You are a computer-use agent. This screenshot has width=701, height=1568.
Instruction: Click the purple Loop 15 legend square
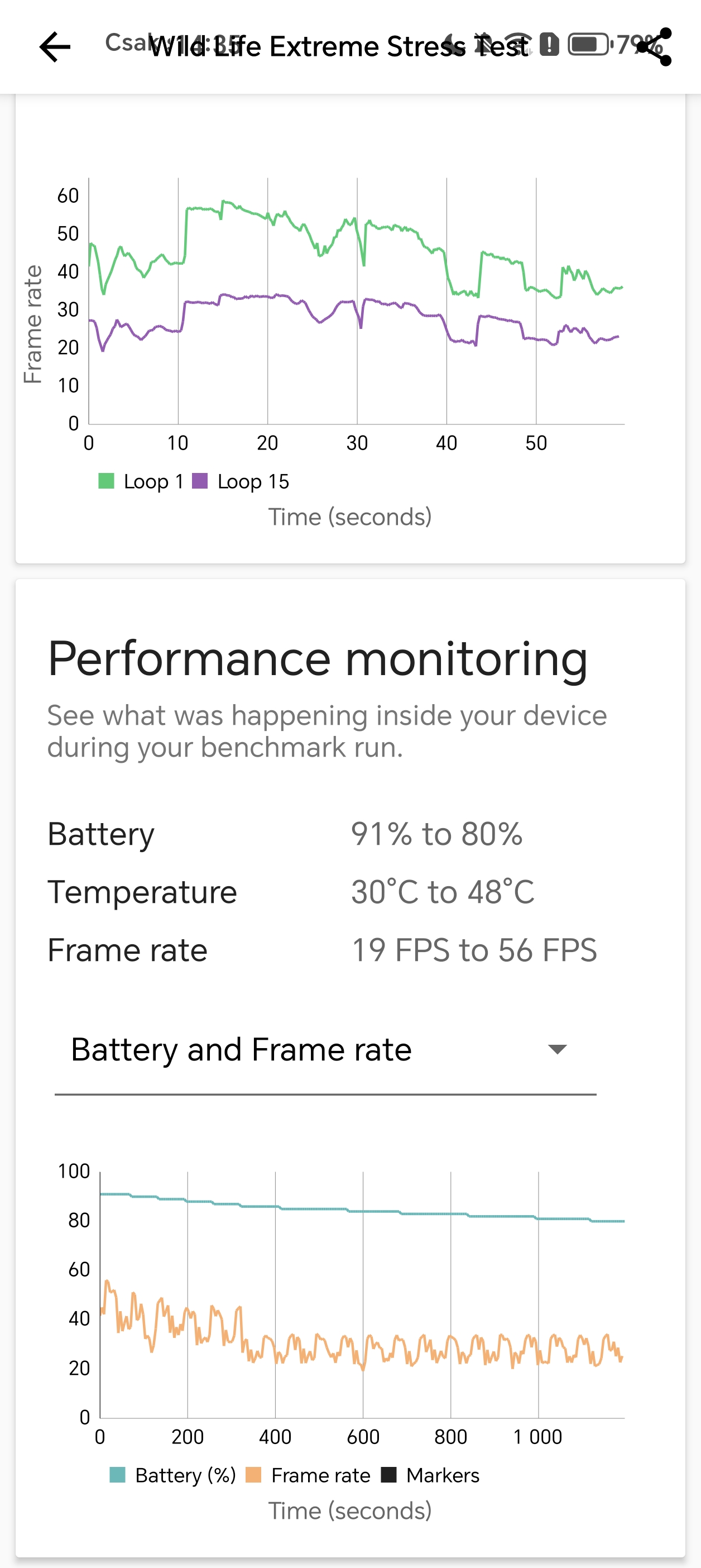pos(200,481)
